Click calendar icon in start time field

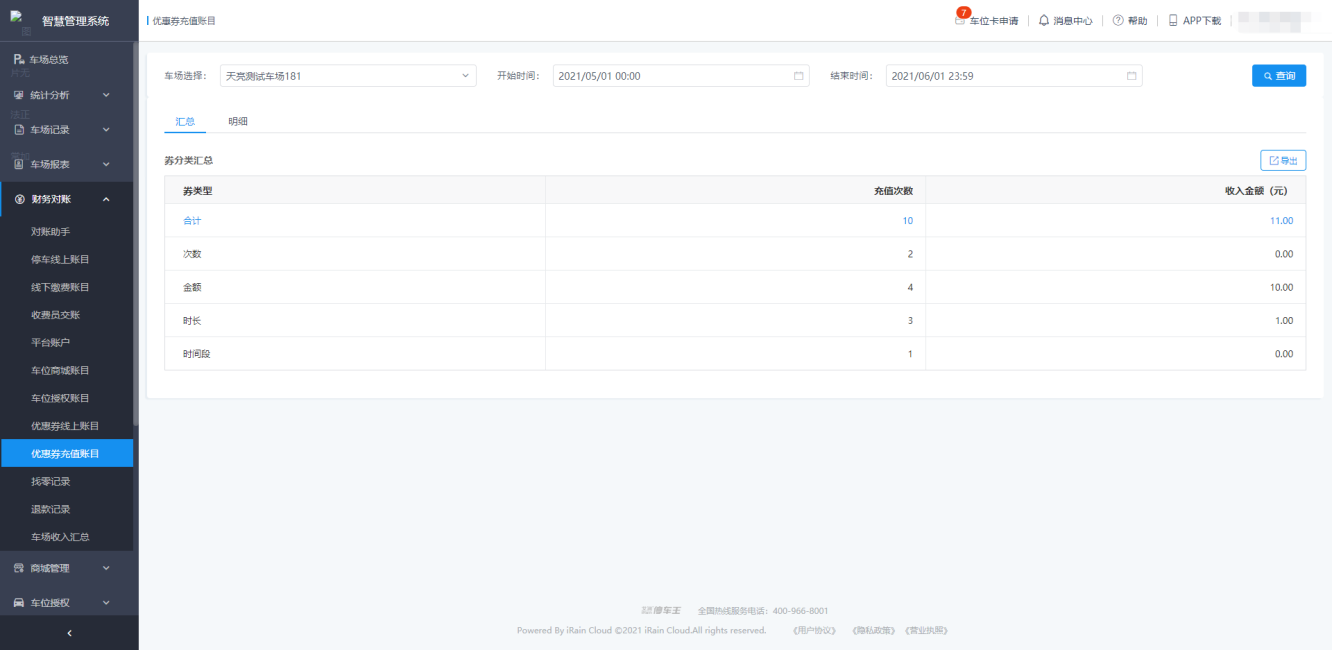click(798, 76)
